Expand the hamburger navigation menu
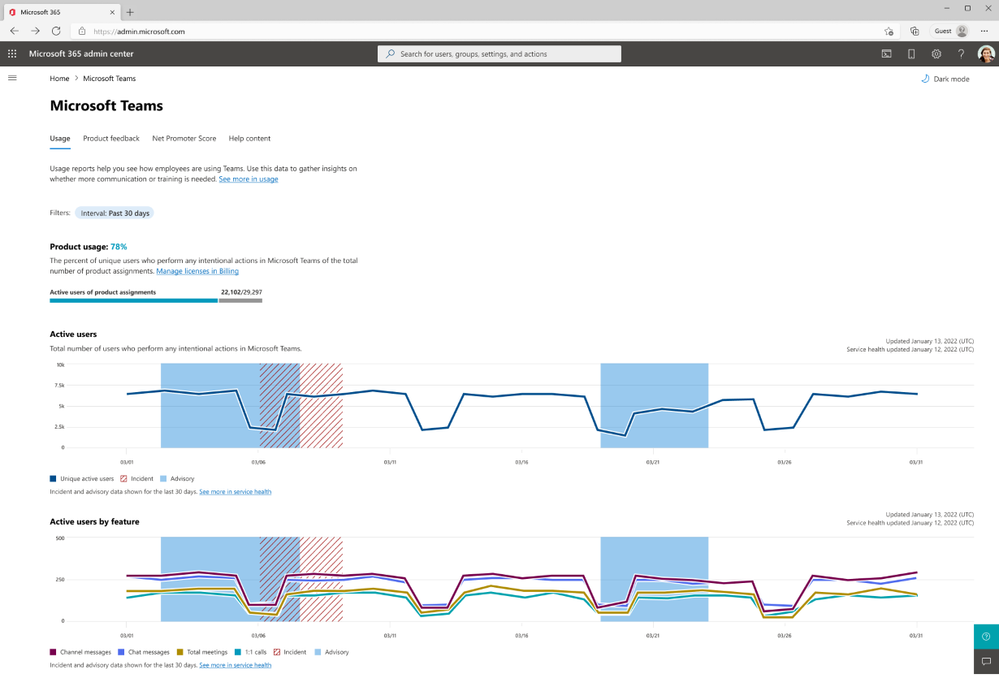Viewport: 999px width, 699px height. 12,78
